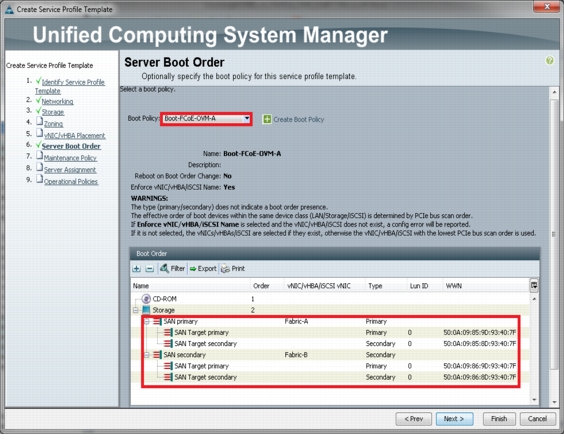Click the UCS logo in the title bar
Screen dimensions: 564x447
click(x=9, y=9)
